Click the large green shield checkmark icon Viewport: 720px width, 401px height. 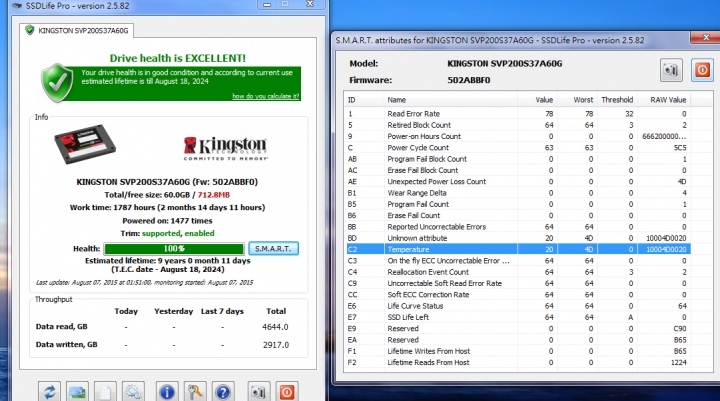(57, 83)
